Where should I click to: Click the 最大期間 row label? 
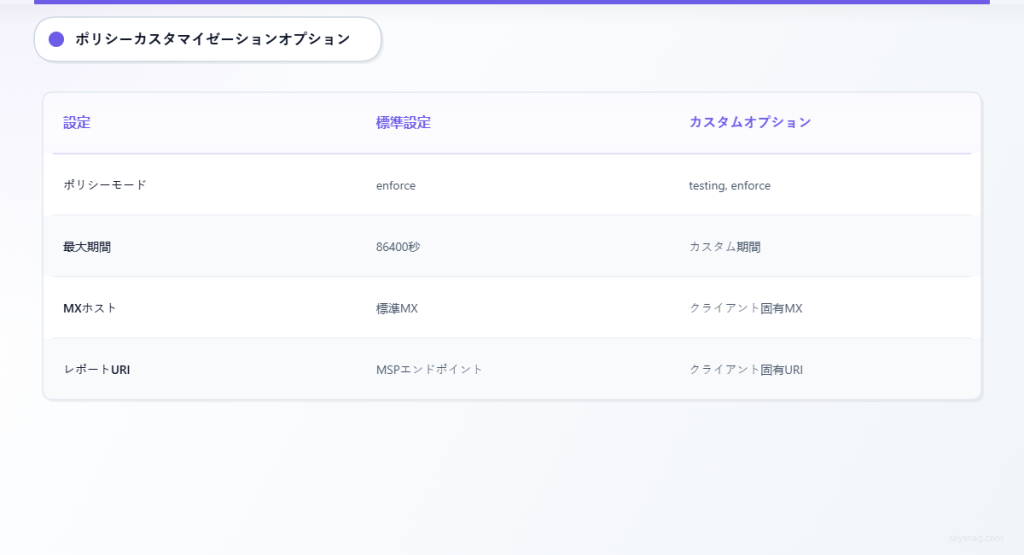coord(87,247)
